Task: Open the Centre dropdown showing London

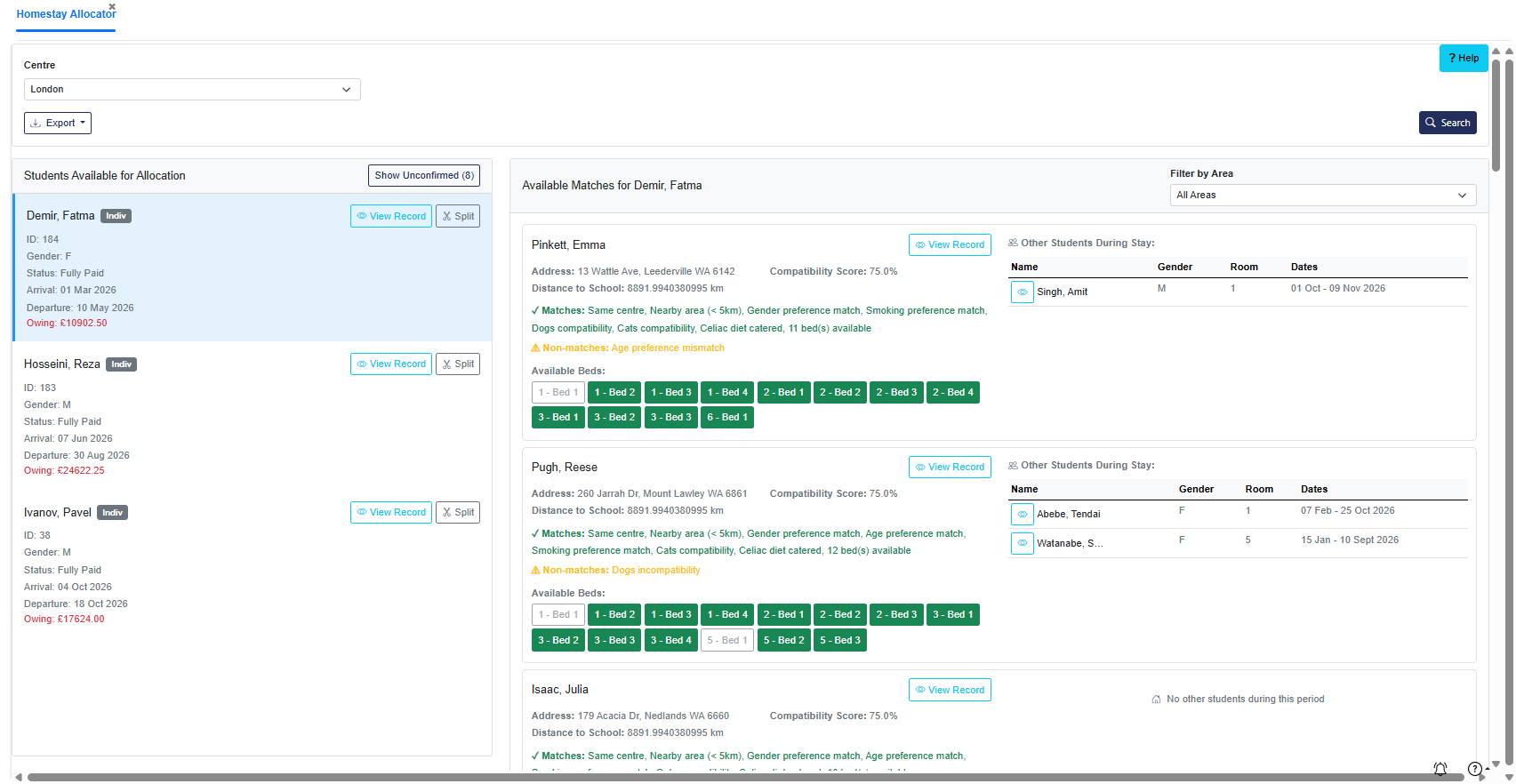Action: click(x=192, y=89)
